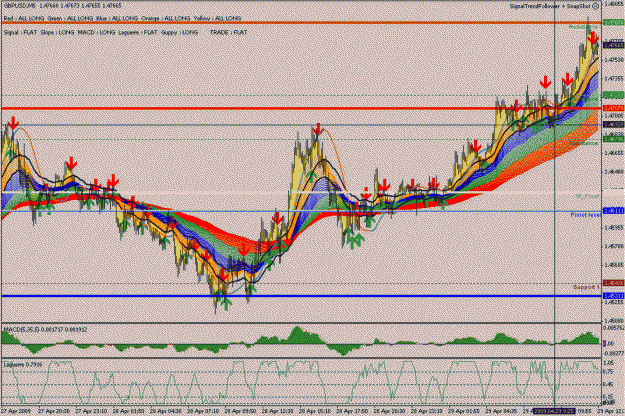Click the red 1.47076 price tag

click(613, 108)
